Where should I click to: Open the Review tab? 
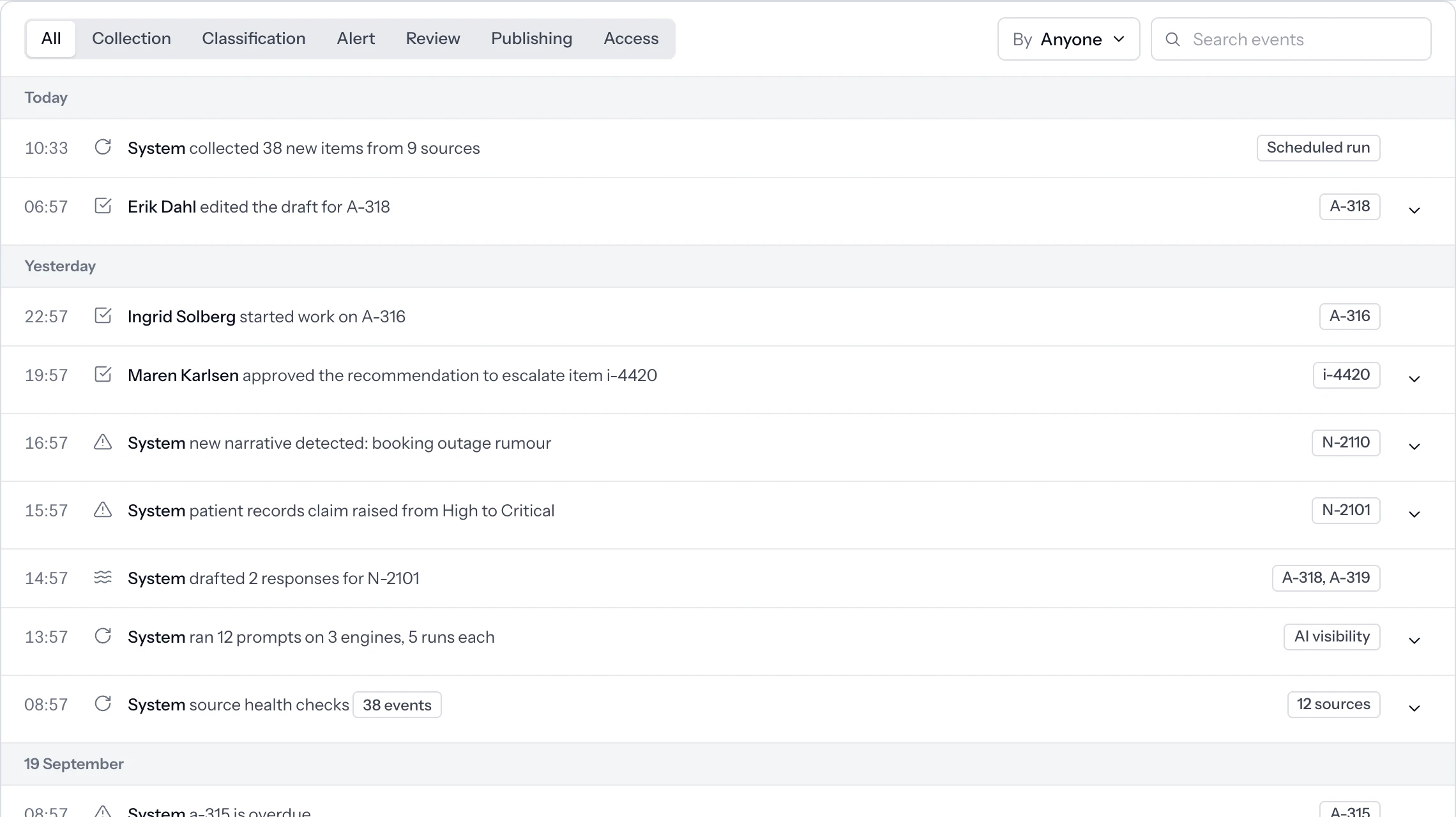tap(433, 39)
